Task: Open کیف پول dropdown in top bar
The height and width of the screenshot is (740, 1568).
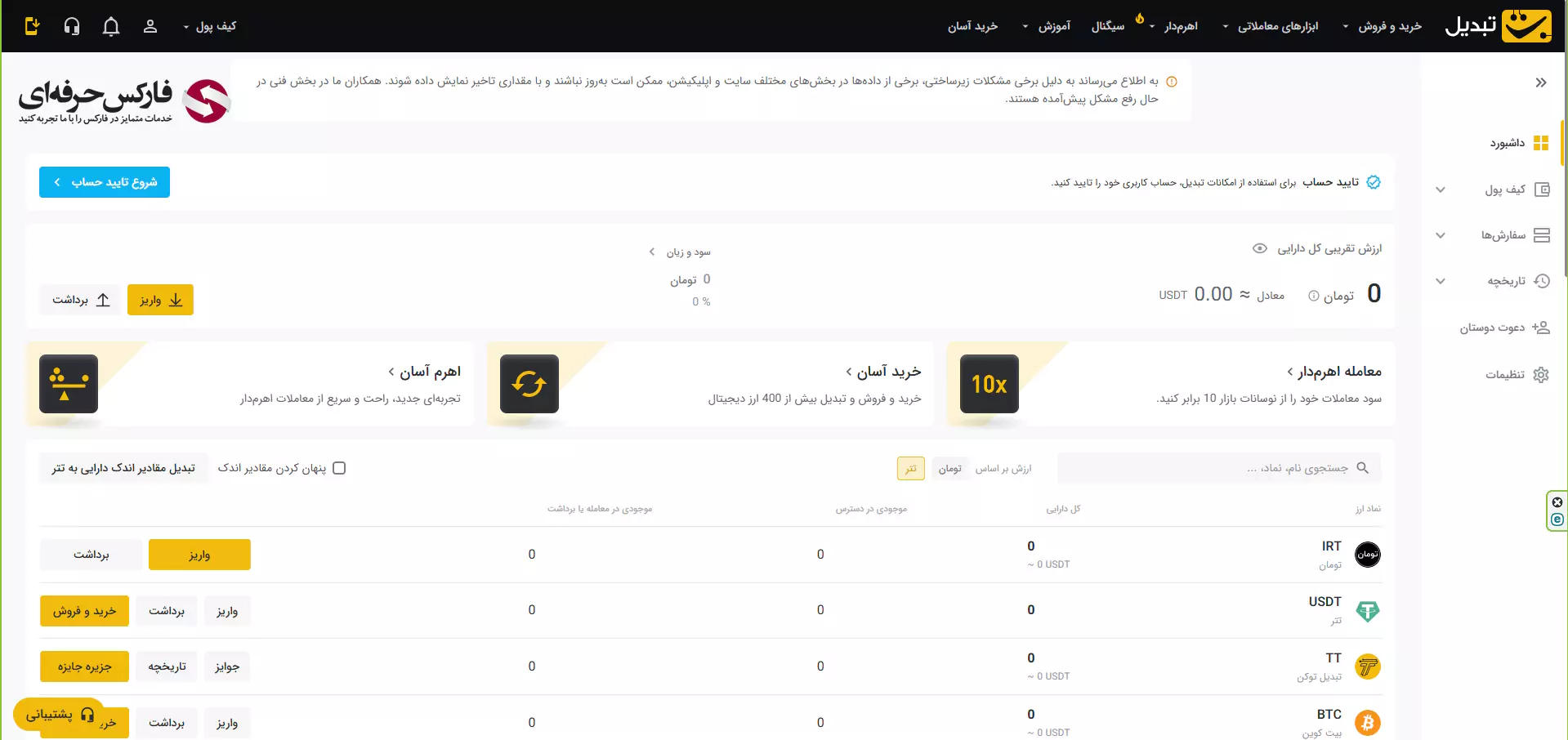Action: point(209,26)
